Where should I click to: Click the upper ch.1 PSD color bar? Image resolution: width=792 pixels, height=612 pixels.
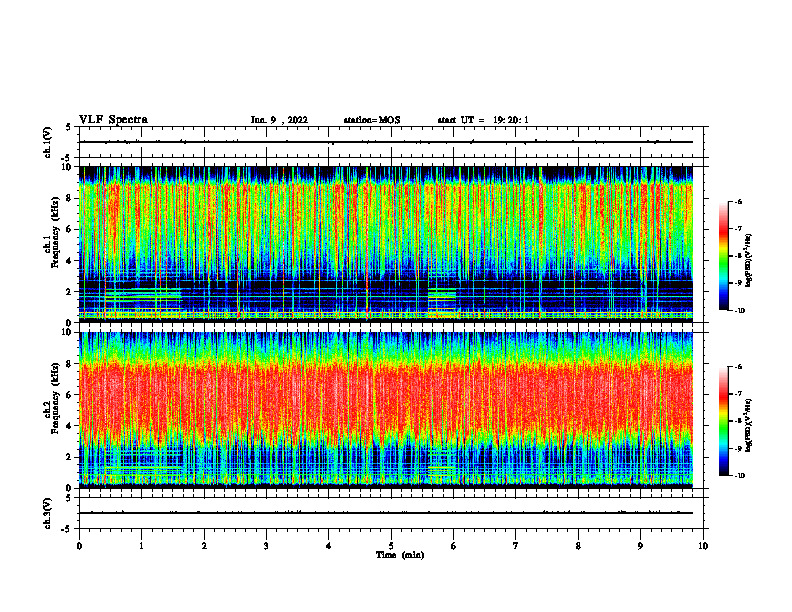click(724, 256)
